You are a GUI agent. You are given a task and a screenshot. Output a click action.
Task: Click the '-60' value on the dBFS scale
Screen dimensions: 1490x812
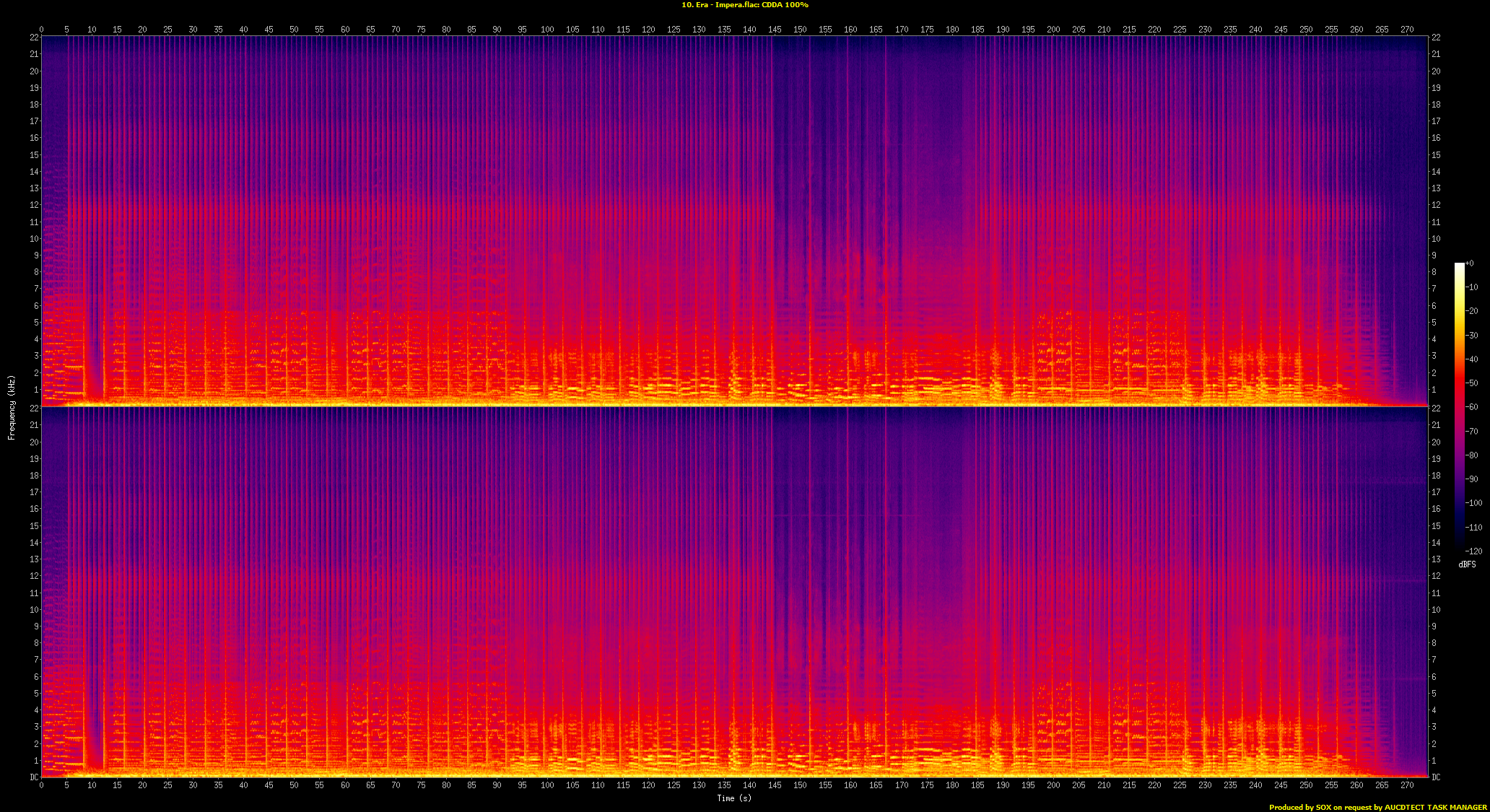tap(1471, 407)
